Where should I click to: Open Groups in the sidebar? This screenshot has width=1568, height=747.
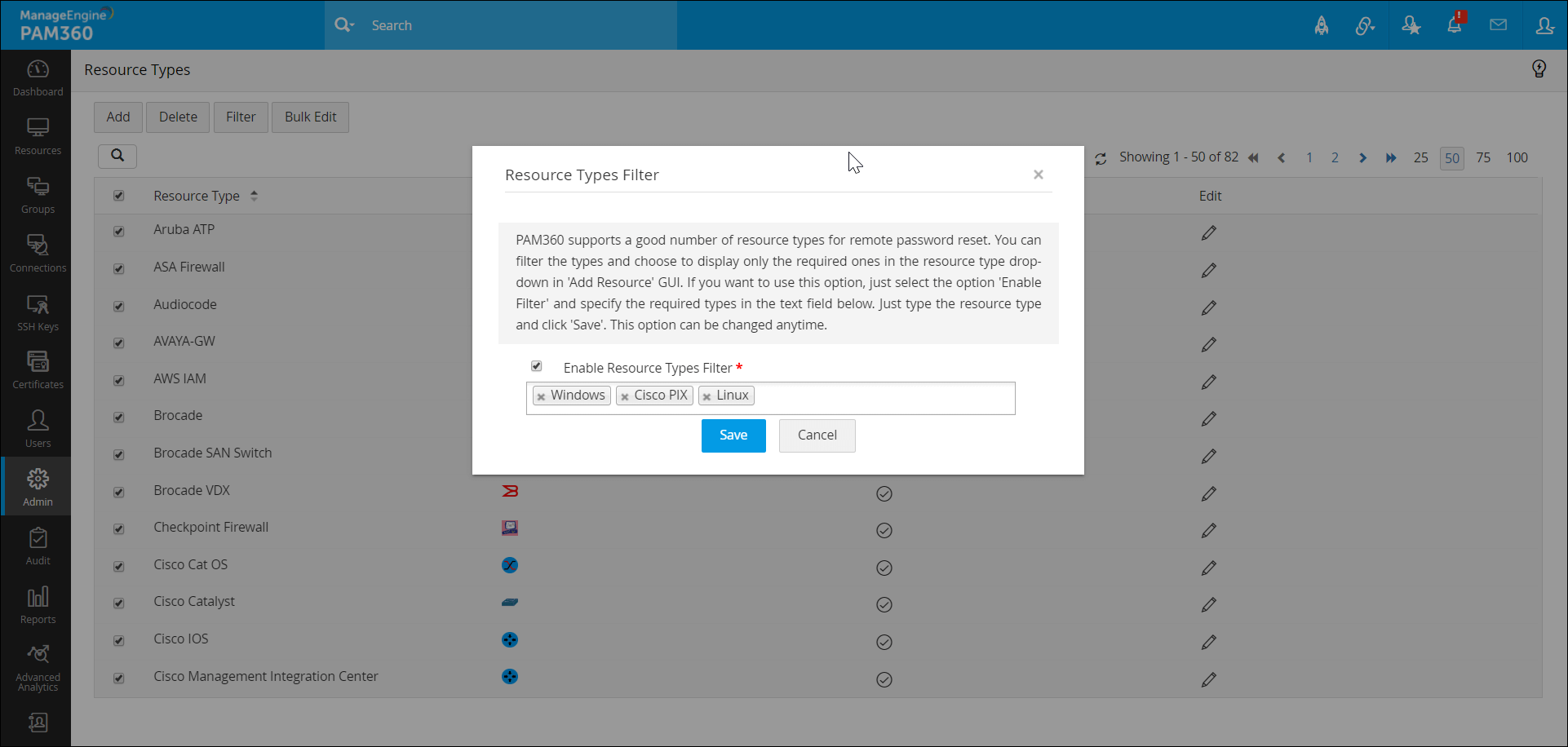(38, 197)
